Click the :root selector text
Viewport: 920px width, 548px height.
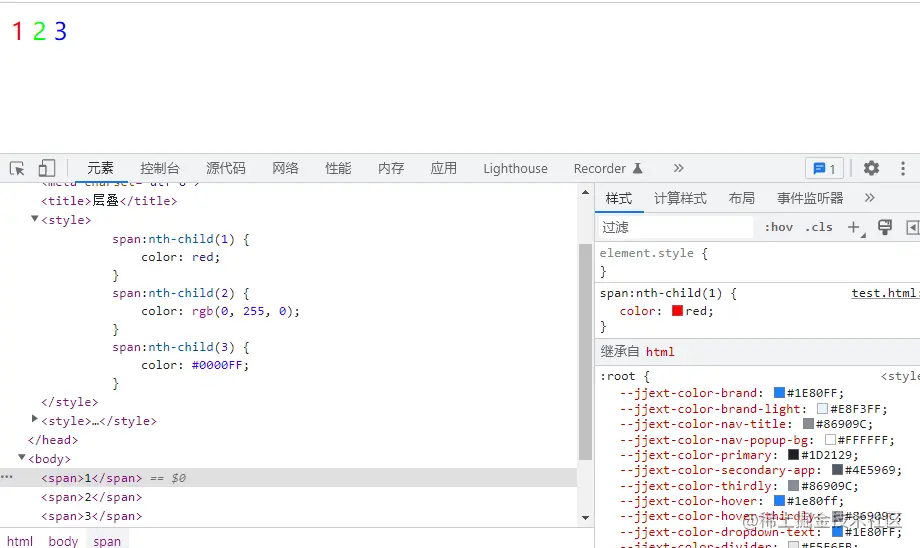617,376
